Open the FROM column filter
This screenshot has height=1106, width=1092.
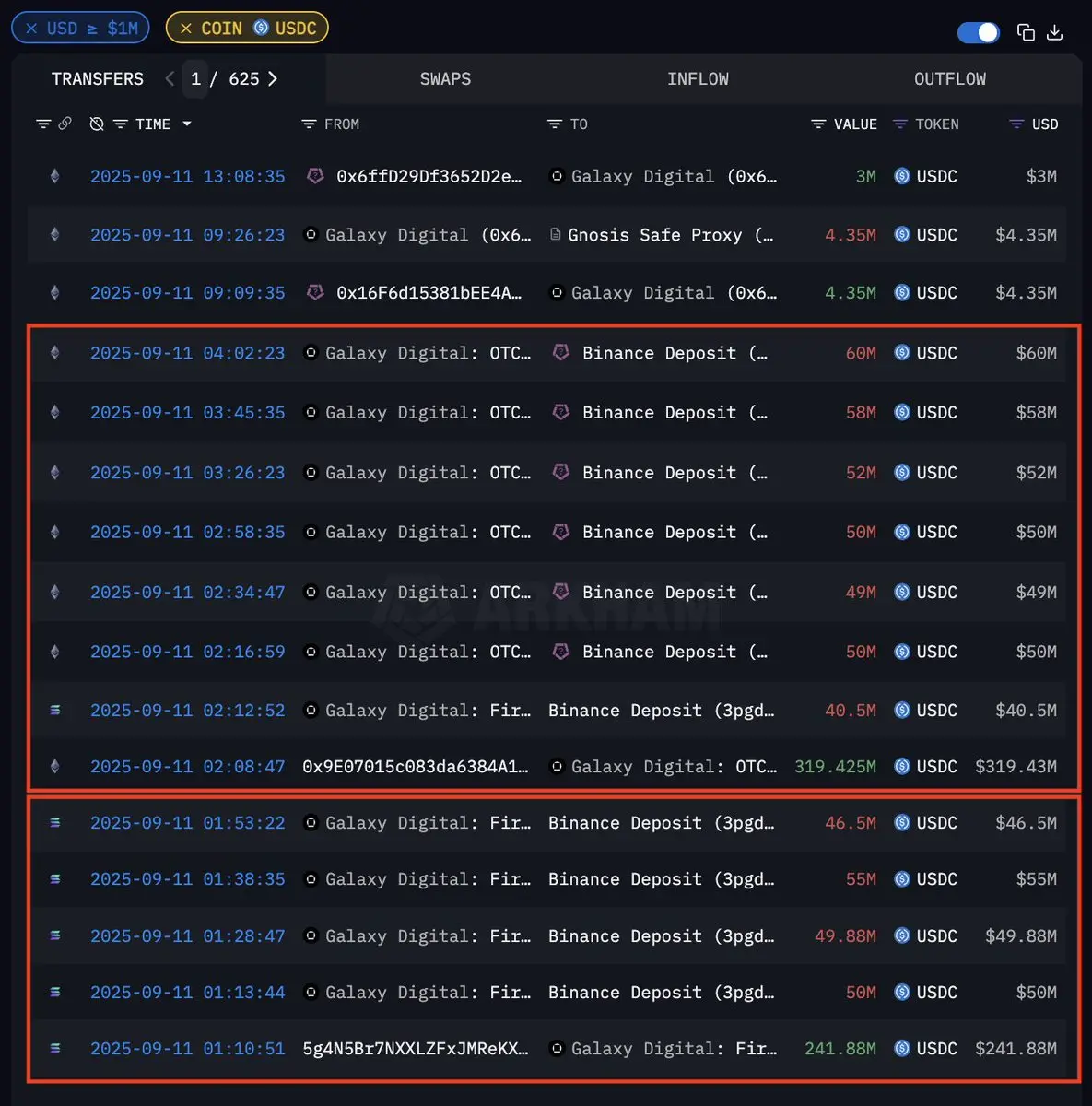pyautogui.click(x=309, y=124)
